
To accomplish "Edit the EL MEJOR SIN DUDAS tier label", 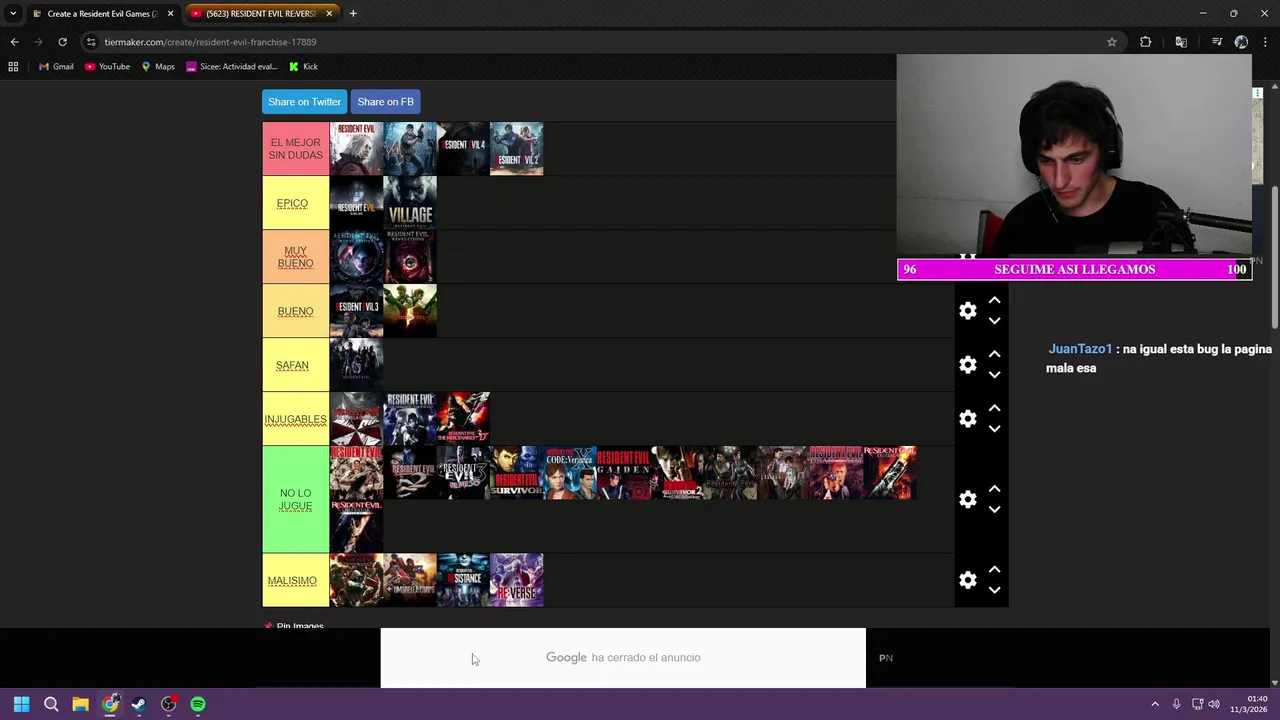I will (296, 149).
